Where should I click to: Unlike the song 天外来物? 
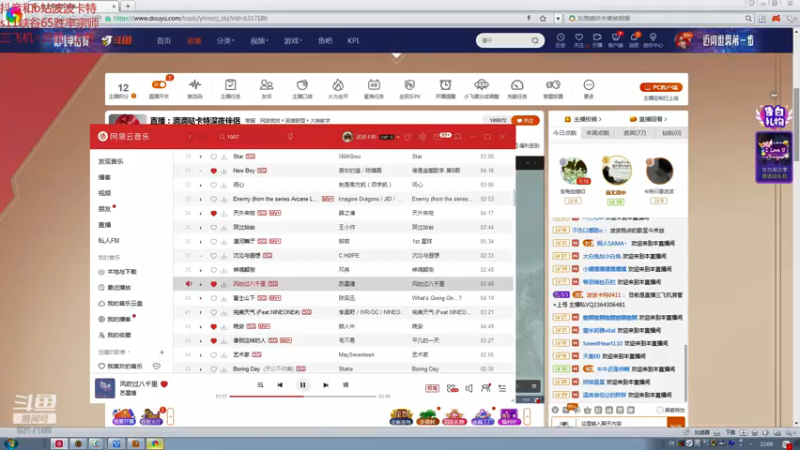click(214, 213)
